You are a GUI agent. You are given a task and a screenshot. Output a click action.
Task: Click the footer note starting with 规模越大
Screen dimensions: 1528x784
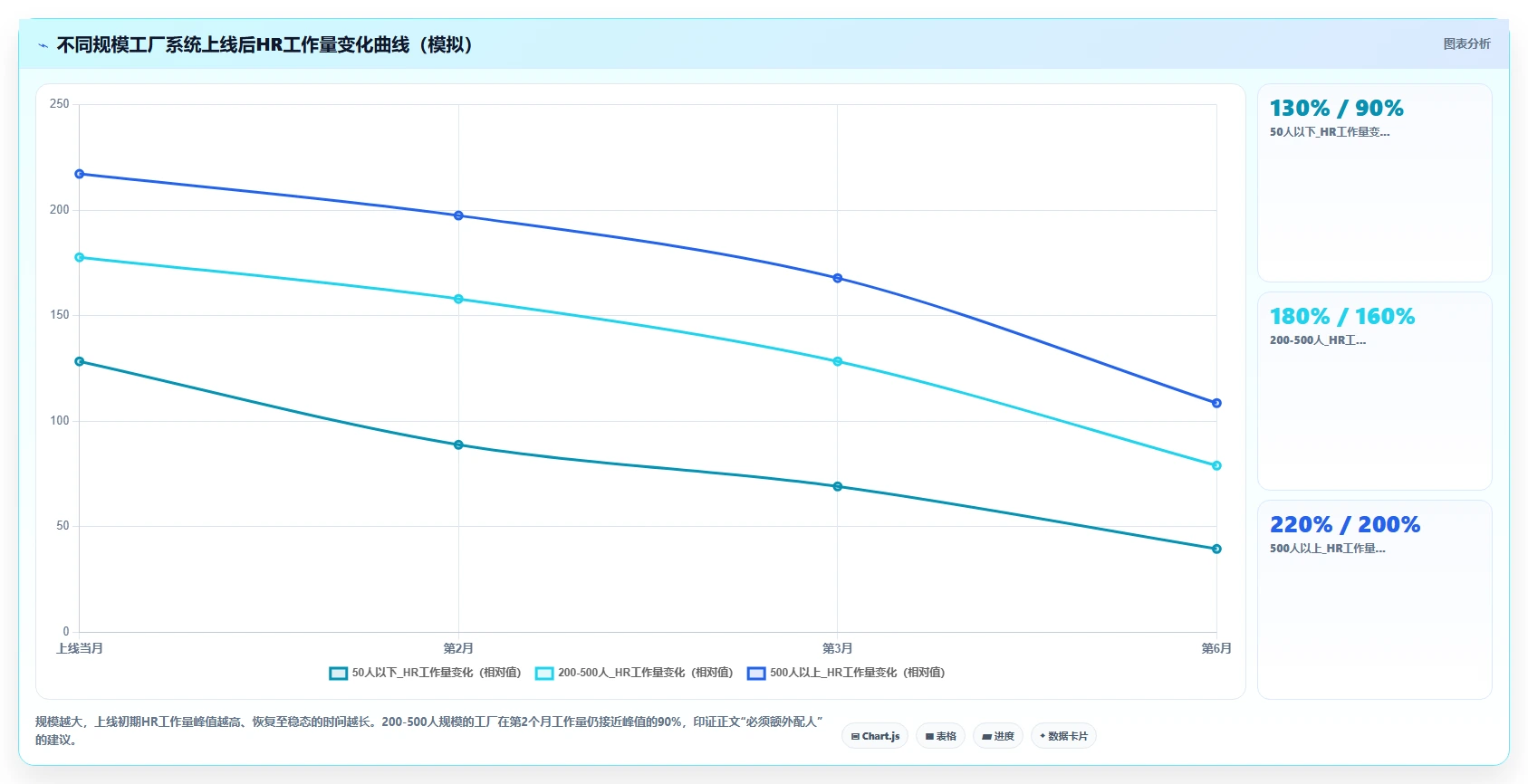point(429,731)
